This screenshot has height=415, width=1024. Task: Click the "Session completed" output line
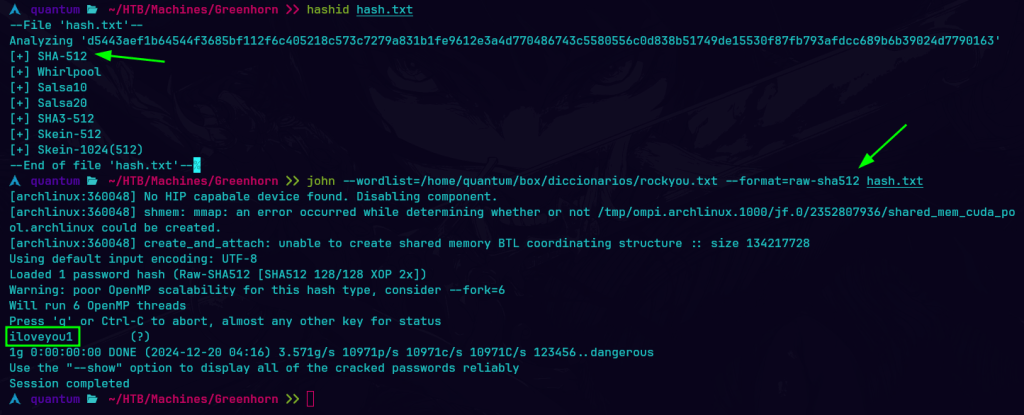click(x=69, y=383)
